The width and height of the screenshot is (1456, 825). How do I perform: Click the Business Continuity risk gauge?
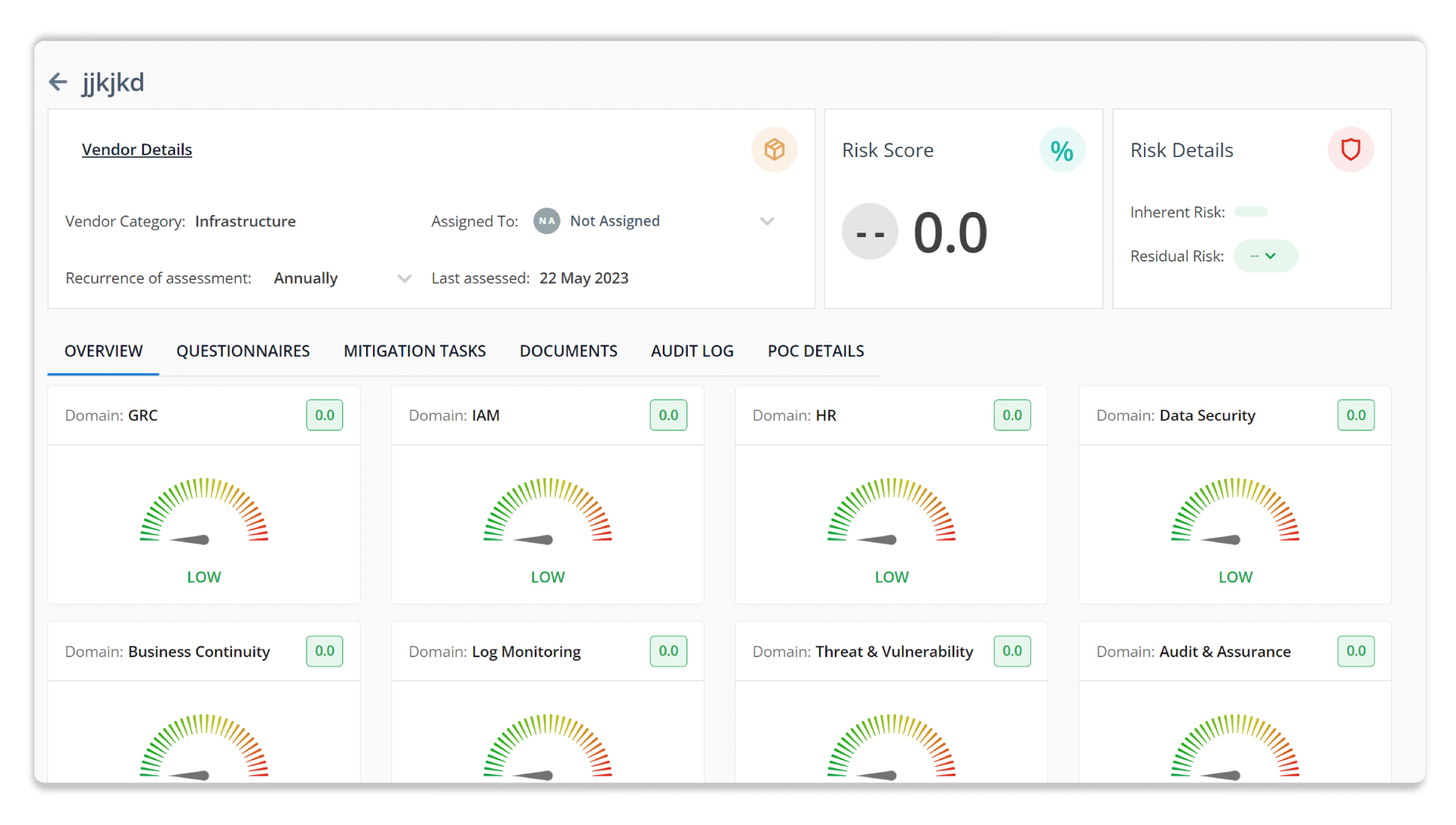204,747
